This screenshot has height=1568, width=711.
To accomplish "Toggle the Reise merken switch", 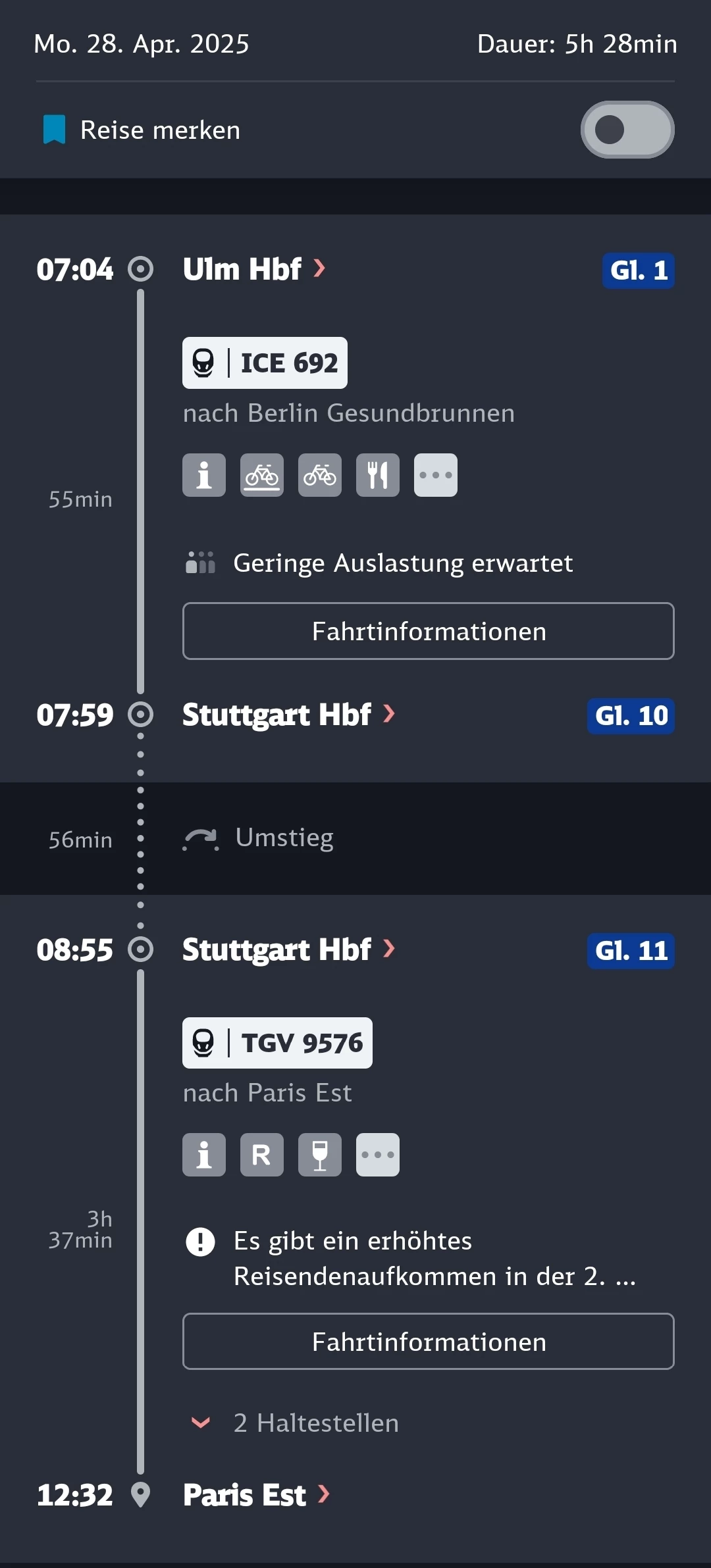I will [x=627, y=130].
